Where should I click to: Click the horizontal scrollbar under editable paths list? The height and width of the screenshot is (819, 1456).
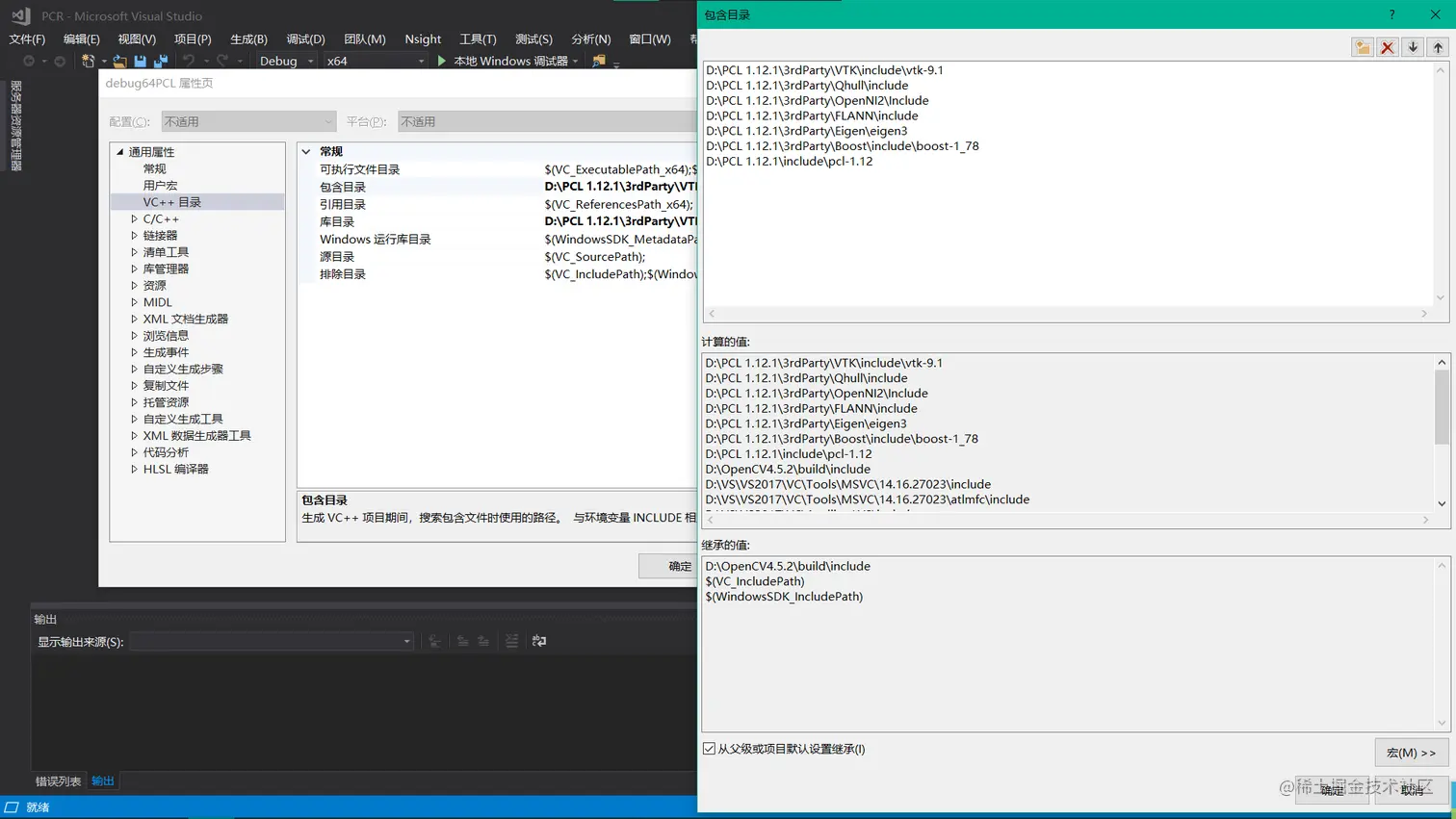pyautogui.click(x=1068, y=314)
